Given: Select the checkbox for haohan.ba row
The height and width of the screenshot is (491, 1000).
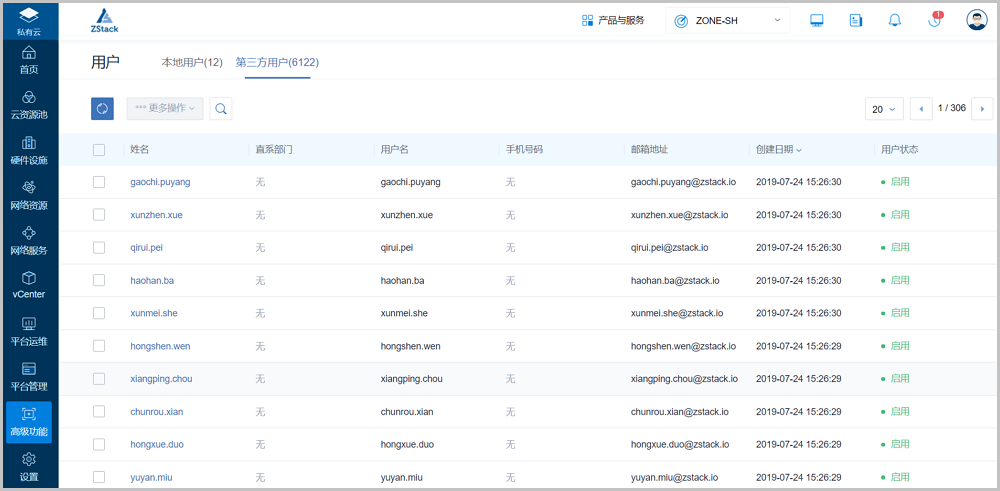Looking at the screenshot, I should (x=99, y=281).
